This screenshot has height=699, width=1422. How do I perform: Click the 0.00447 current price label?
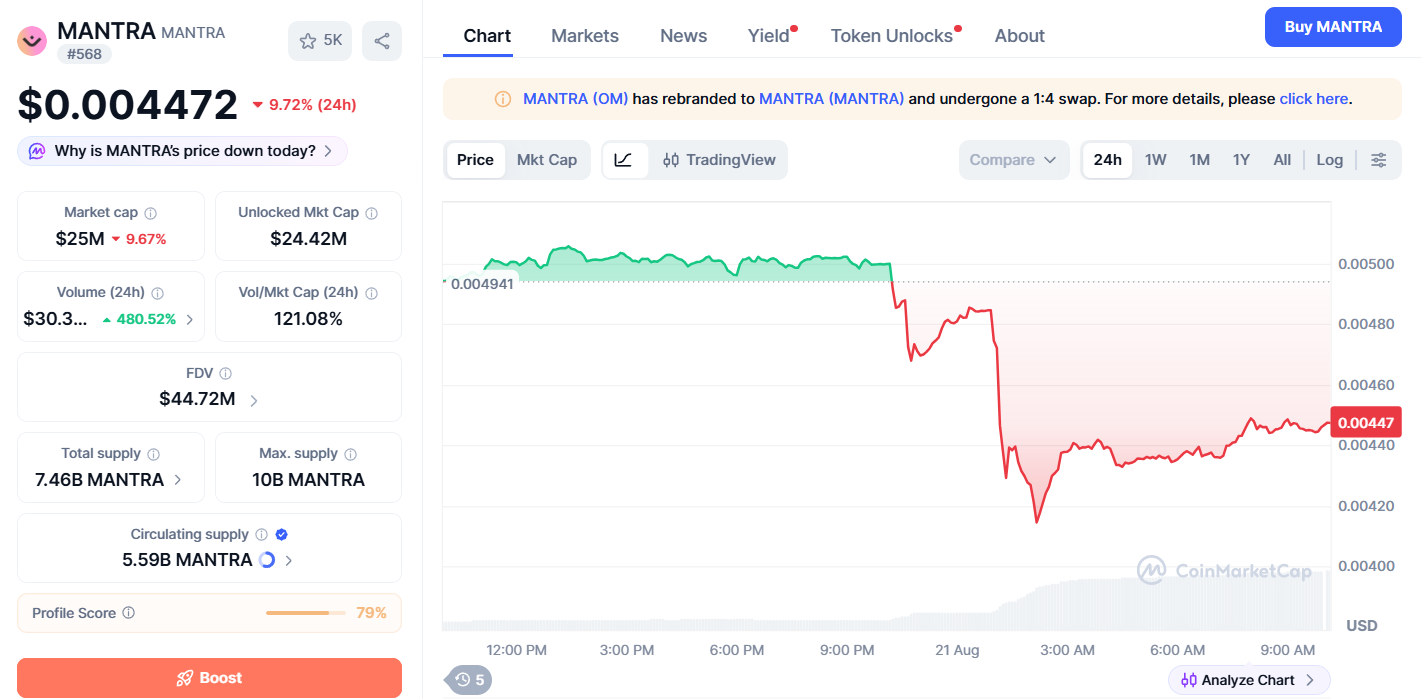tap(1366, 423)
